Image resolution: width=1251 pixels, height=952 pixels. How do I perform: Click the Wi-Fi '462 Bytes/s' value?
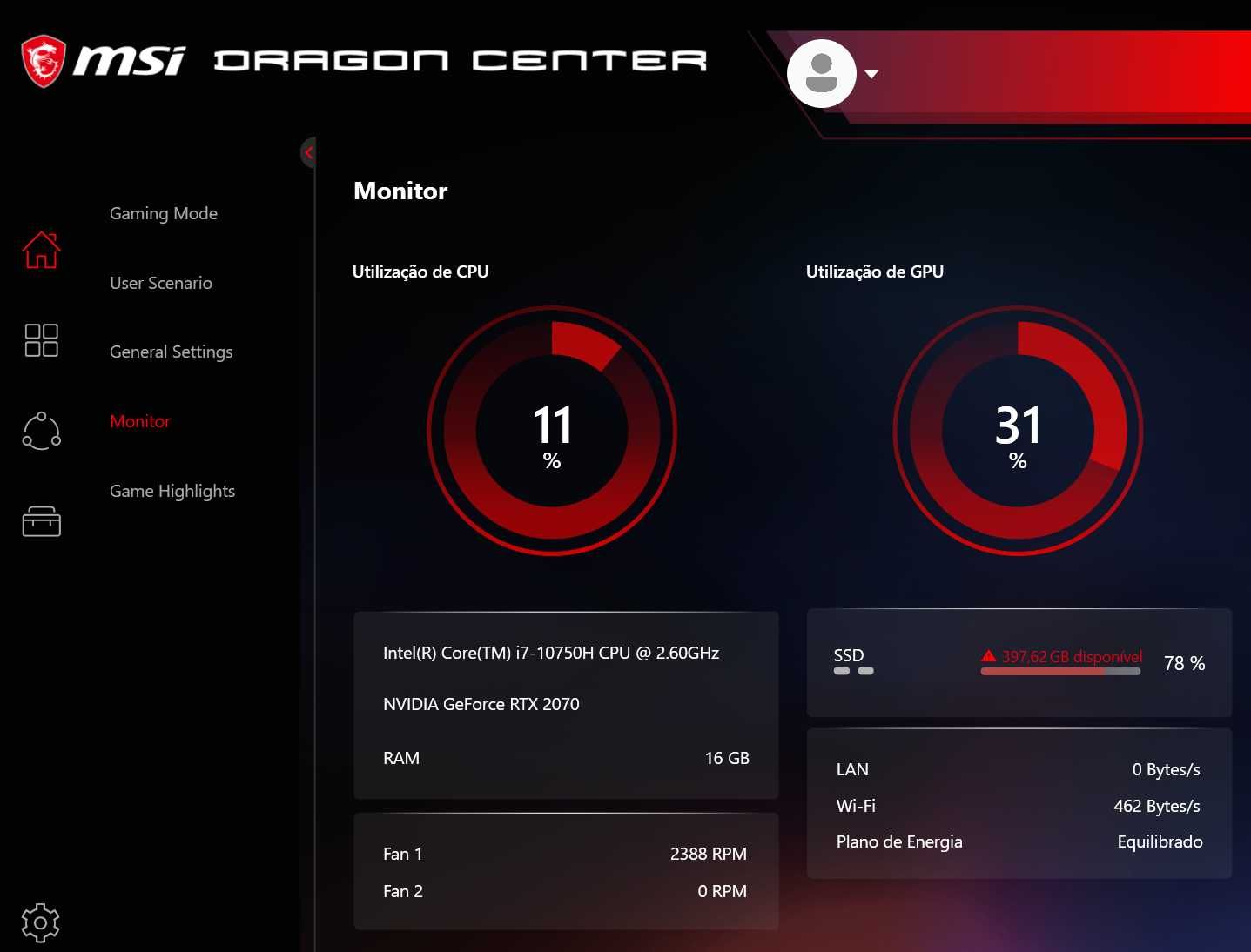1157,806
